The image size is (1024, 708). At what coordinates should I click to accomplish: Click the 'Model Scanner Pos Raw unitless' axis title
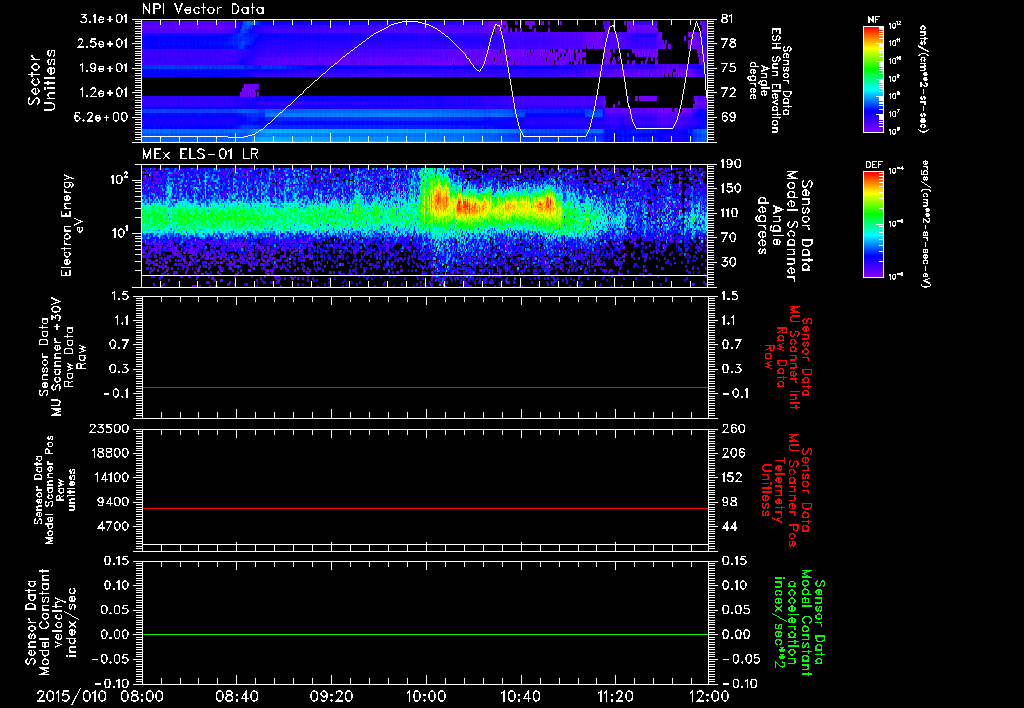click(x=55, y=490)
